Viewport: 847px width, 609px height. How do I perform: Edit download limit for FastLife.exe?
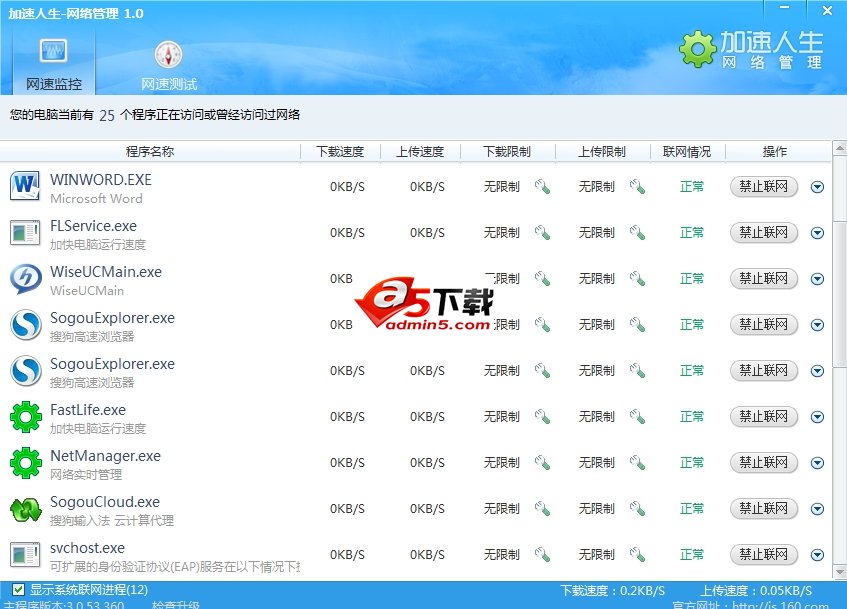pyautogui.click(x=542, y=417)
